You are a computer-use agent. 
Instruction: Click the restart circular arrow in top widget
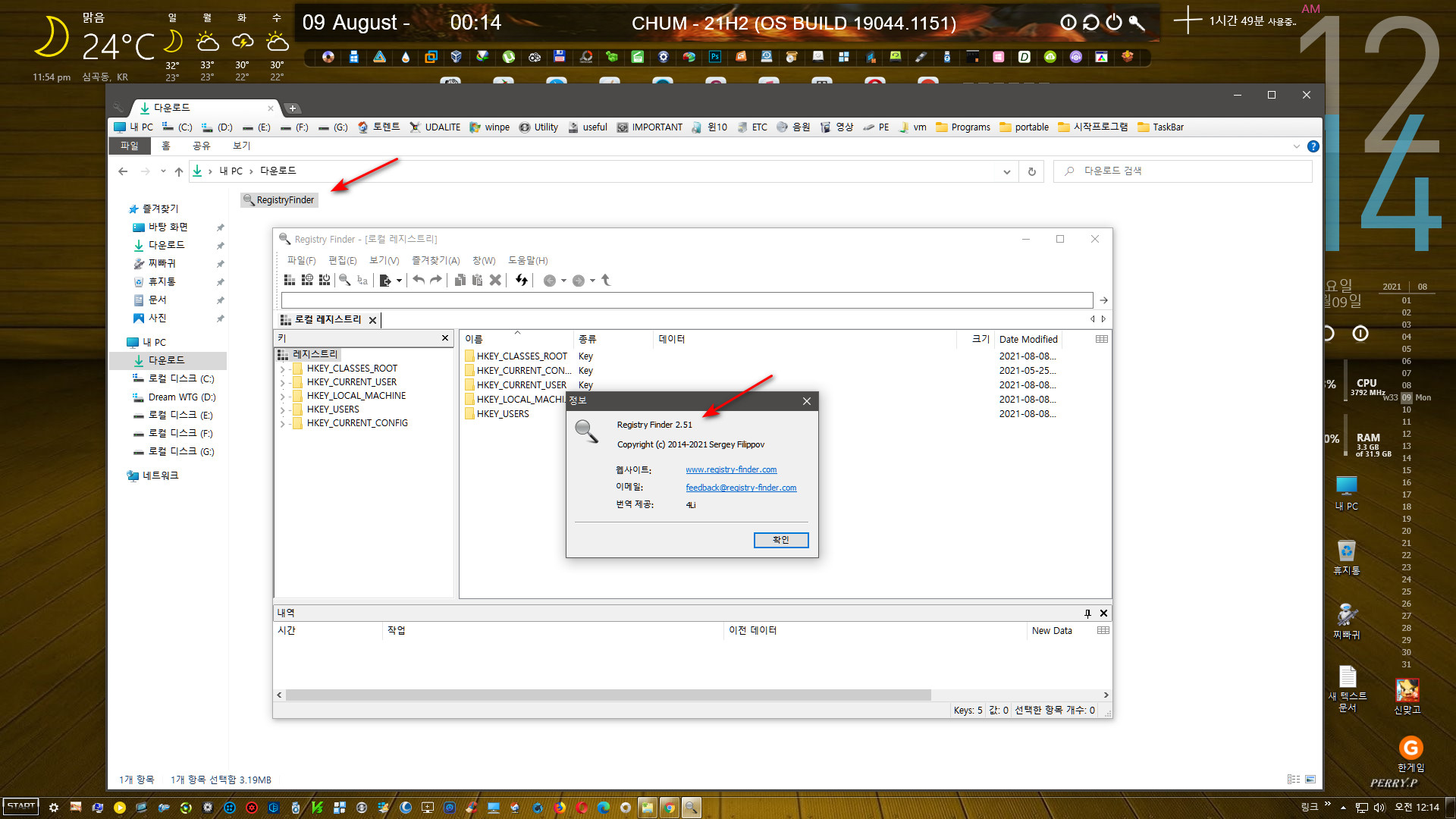[x=1091, y=23]
